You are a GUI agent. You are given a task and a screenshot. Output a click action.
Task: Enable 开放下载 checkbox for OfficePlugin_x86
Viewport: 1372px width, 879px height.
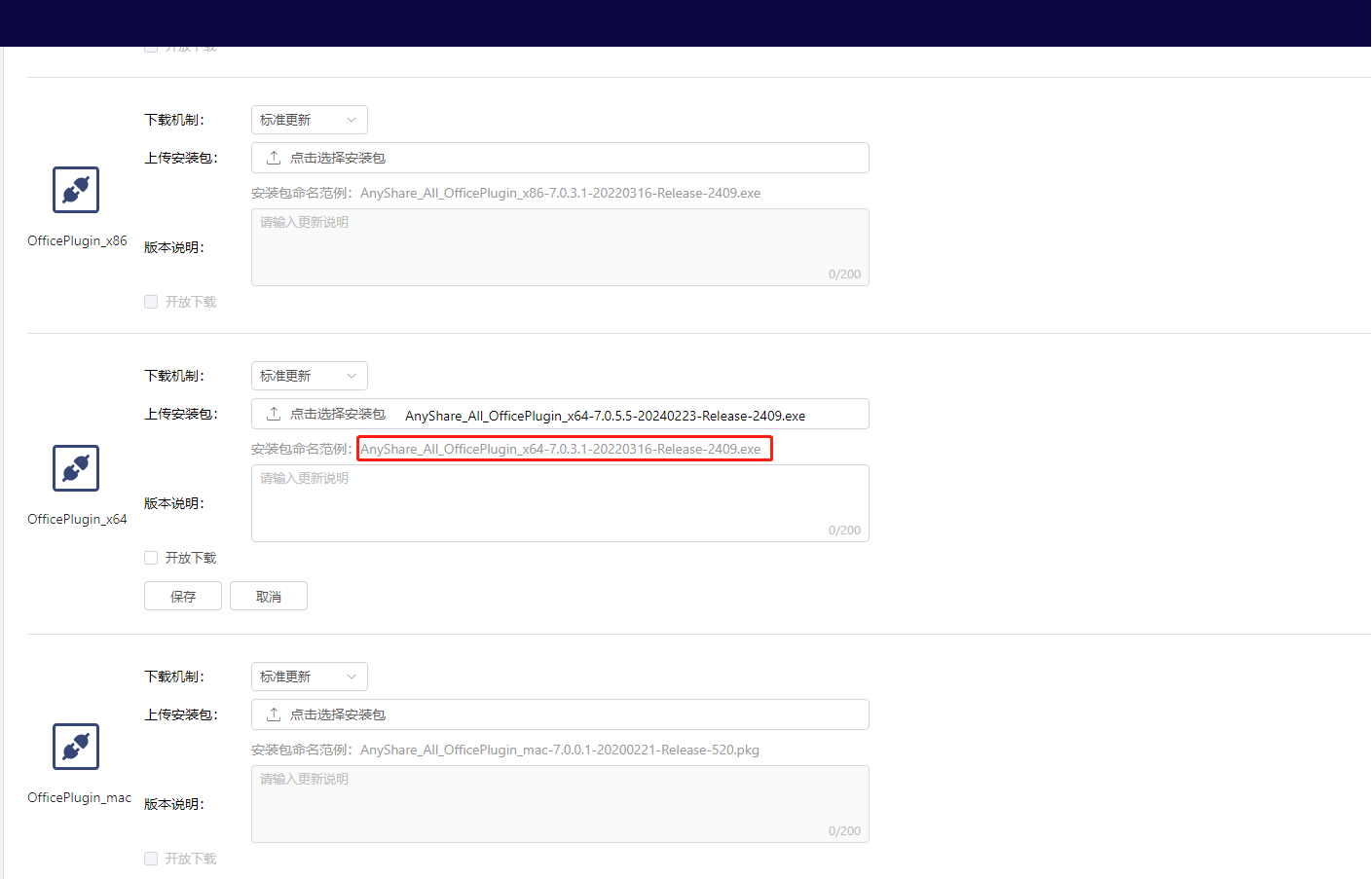point(151,302)
